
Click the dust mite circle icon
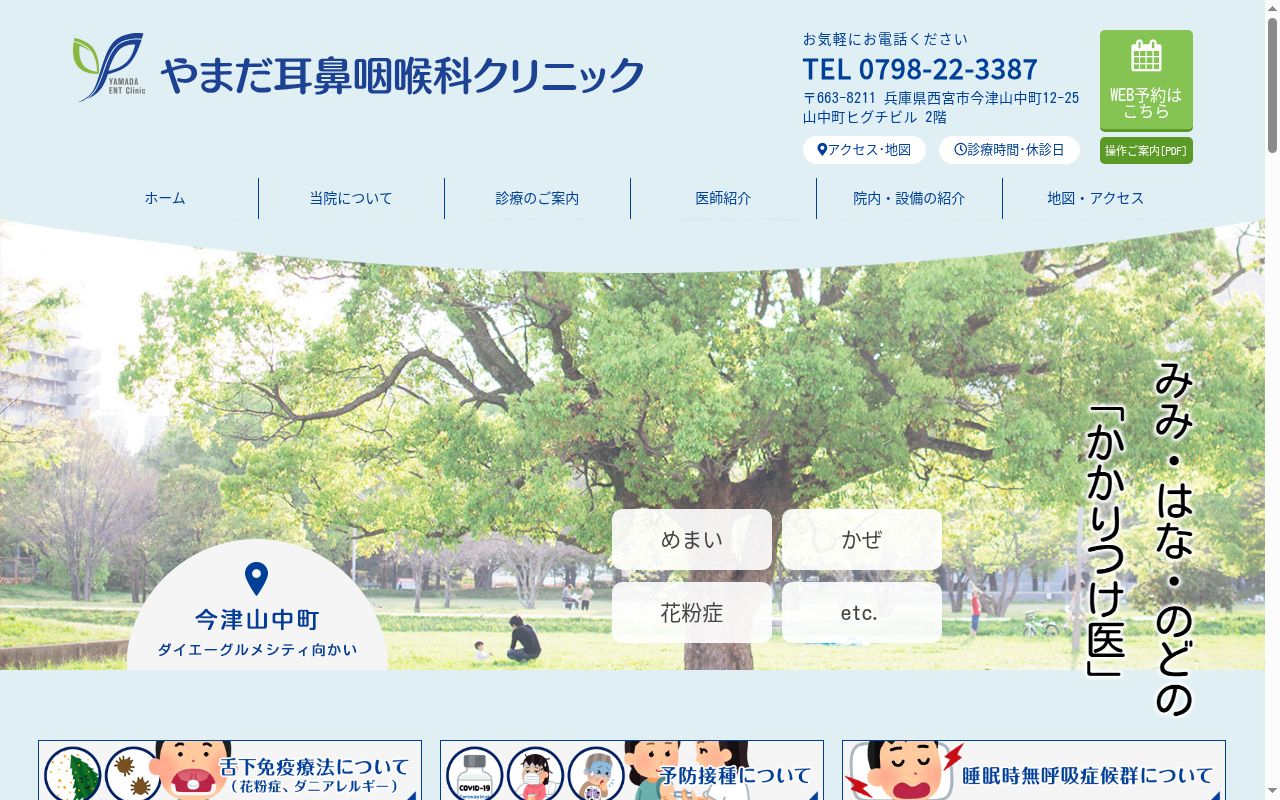132,774
